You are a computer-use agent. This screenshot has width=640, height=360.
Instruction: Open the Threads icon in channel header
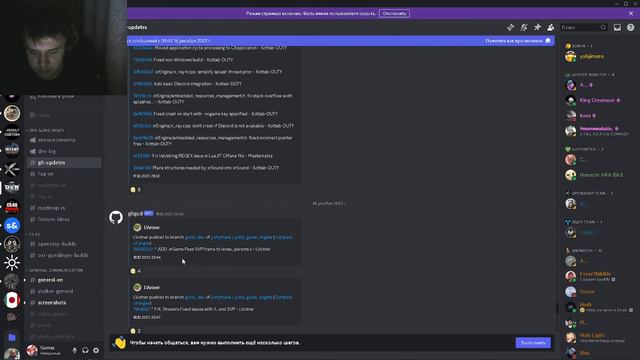tap(510, 27)
